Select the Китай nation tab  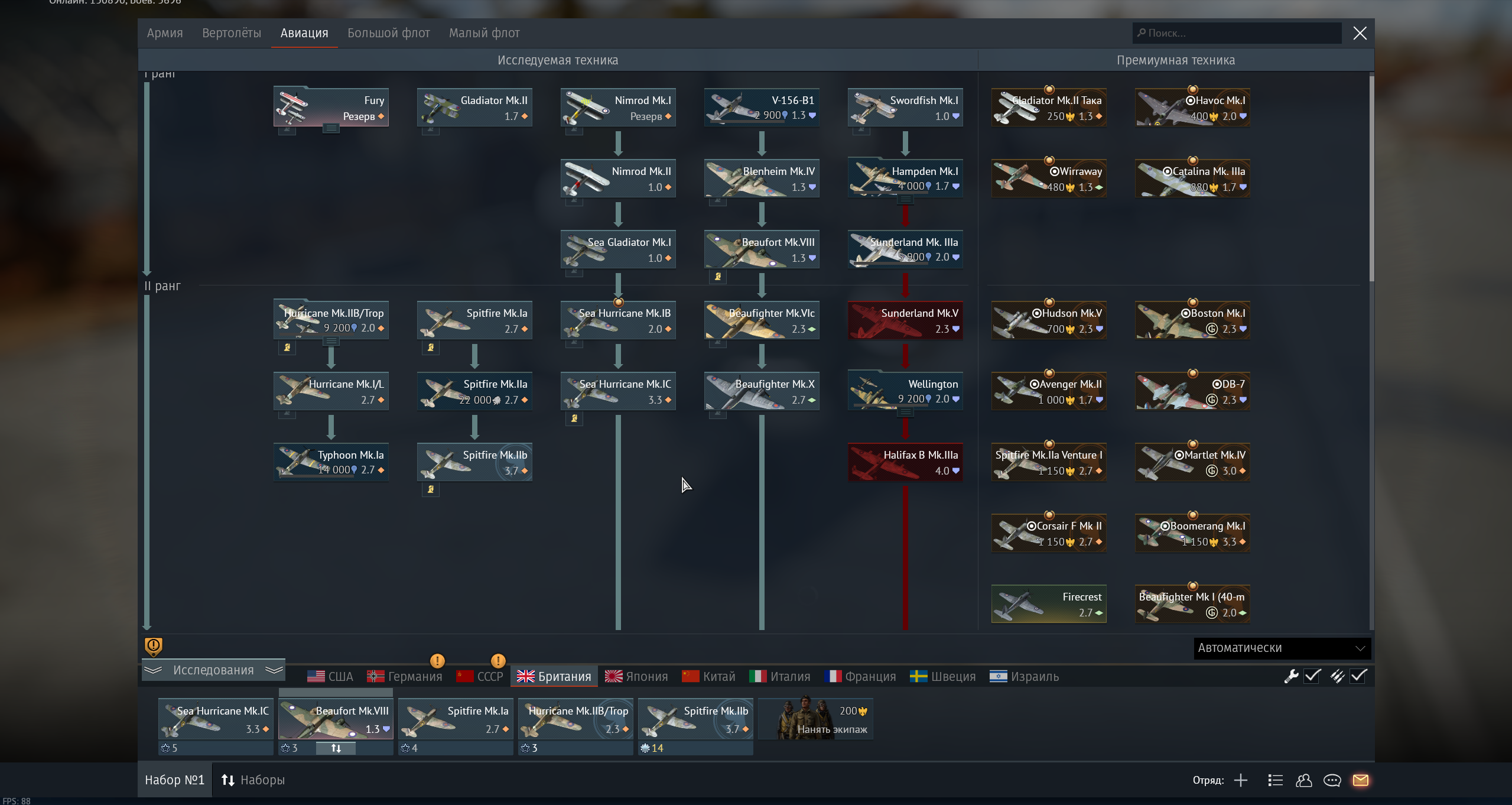pos(709,677)
